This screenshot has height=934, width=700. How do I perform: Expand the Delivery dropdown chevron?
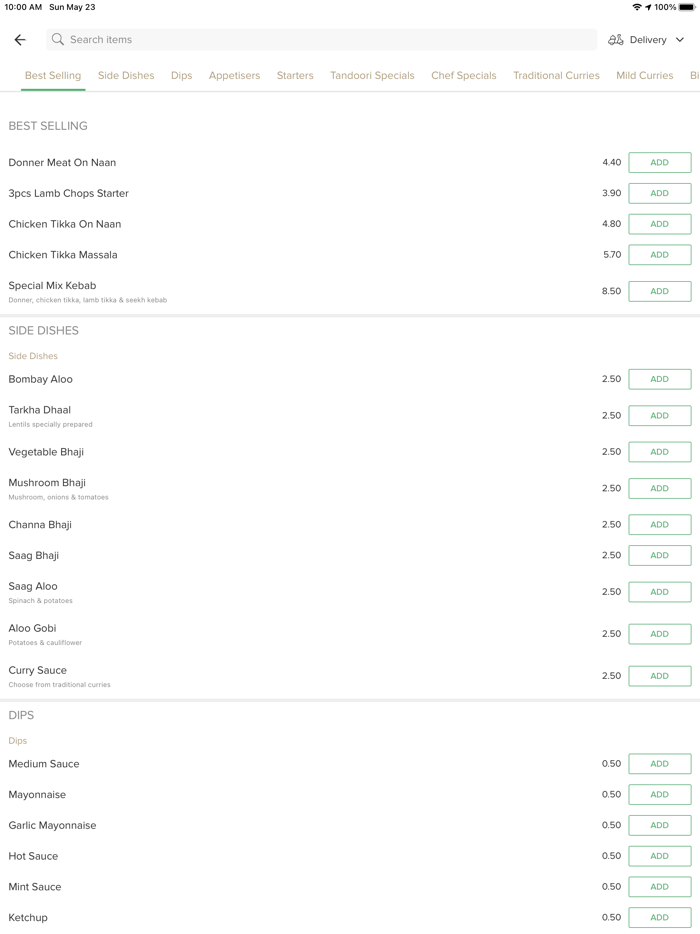coord(680,40)
